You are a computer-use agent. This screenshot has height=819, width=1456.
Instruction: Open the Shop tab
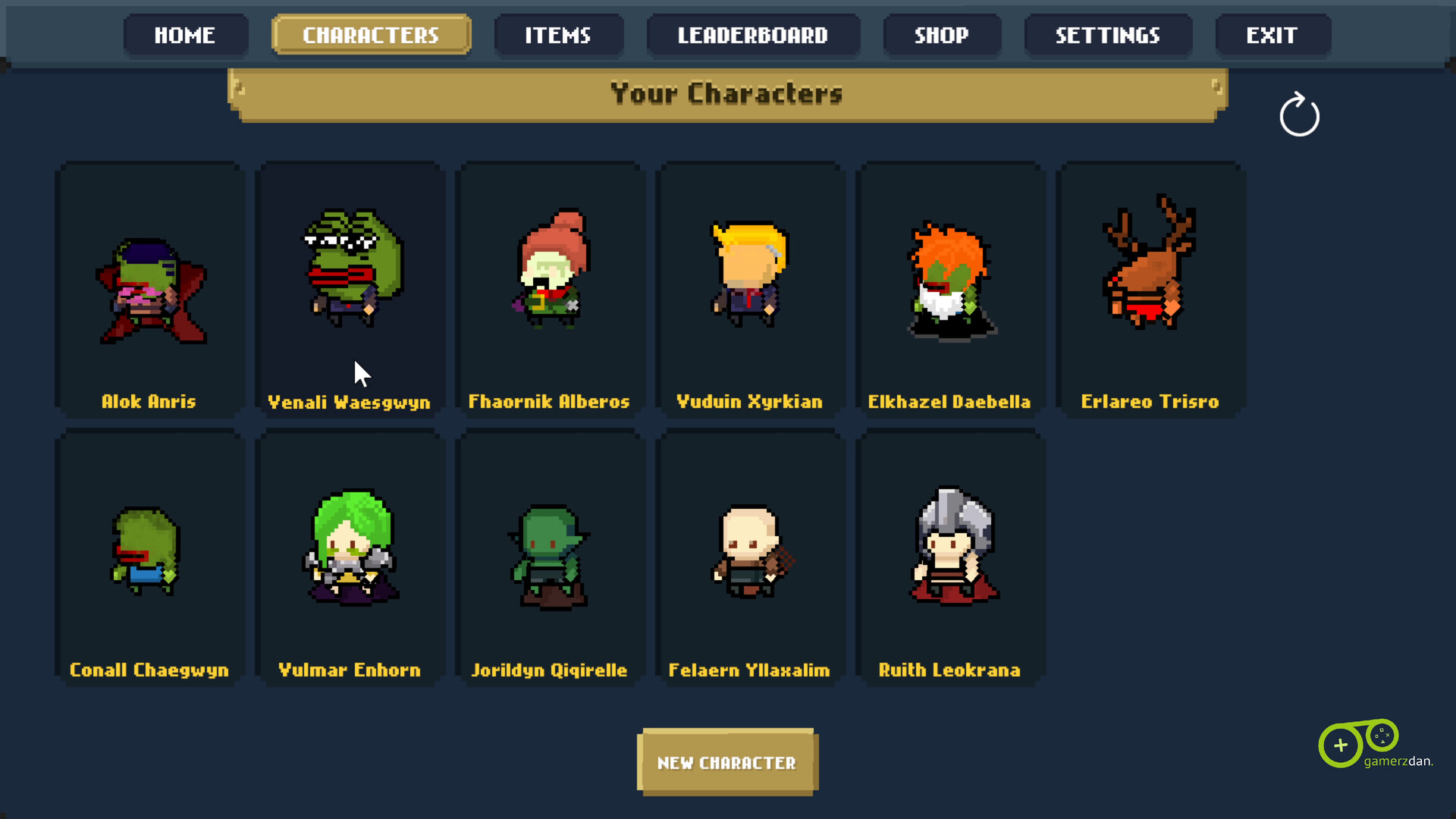coord(942,35)
